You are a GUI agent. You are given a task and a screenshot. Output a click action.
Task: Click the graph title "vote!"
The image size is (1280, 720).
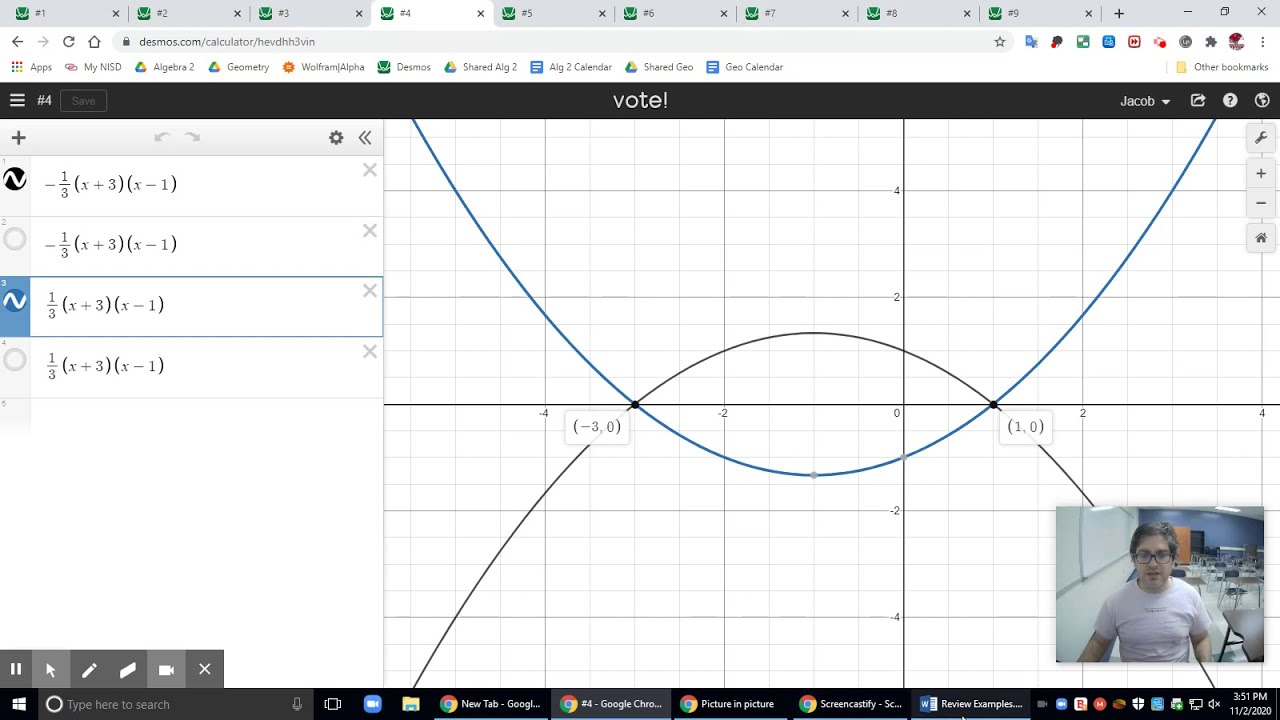pyautogui.click(x=640, y=100)
